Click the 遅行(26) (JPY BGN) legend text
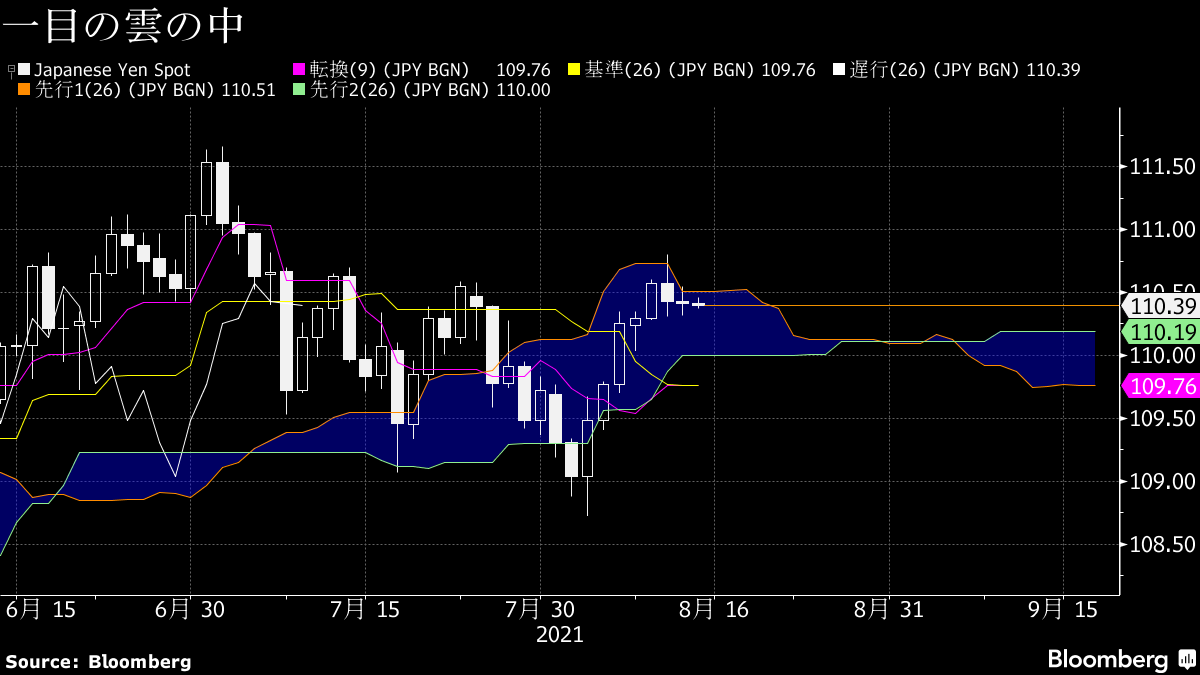This screenshot has width=1200, height=675. tap(935, 70)
